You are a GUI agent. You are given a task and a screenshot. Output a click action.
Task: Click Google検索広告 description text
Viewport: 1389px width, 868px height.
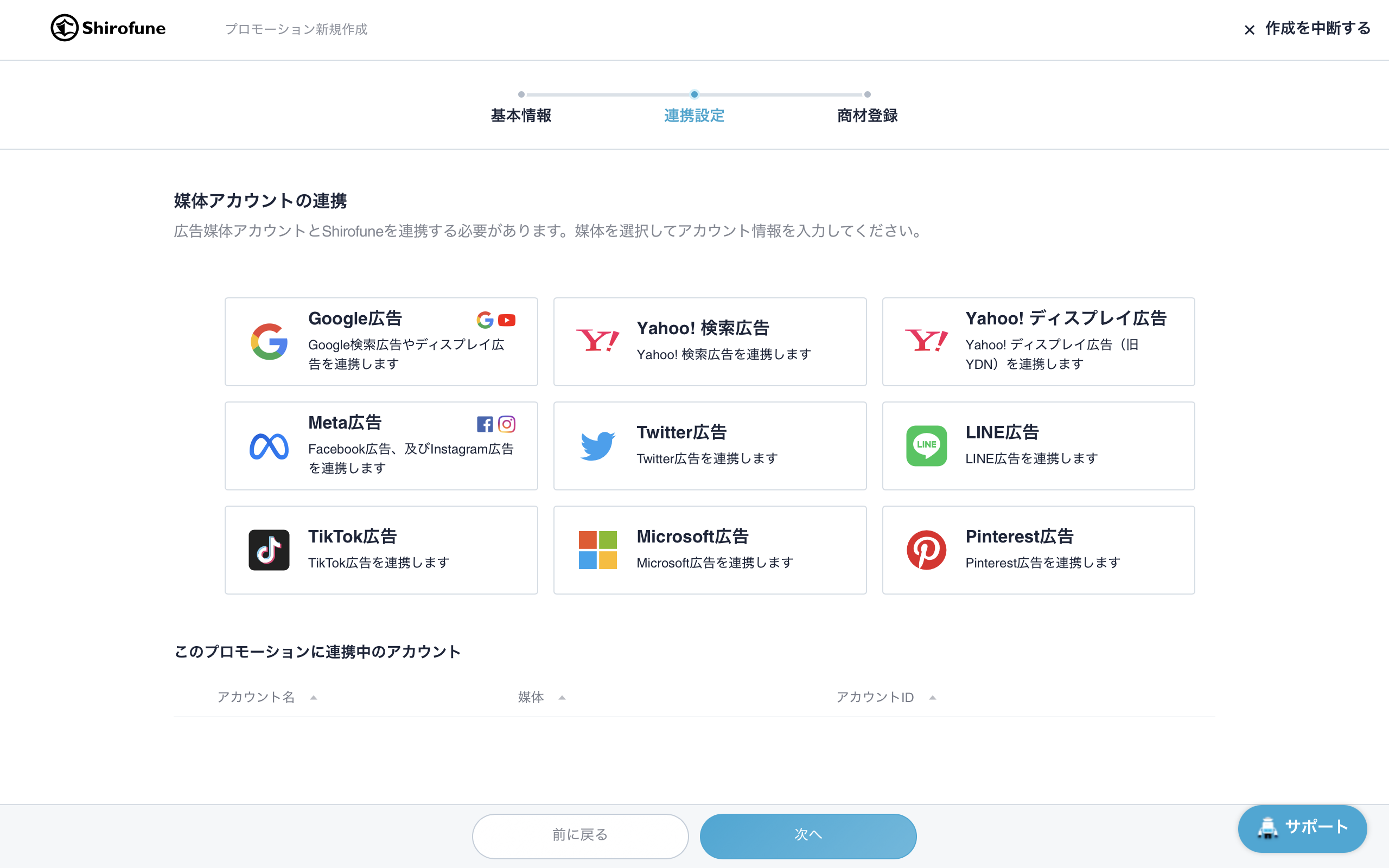406,354
